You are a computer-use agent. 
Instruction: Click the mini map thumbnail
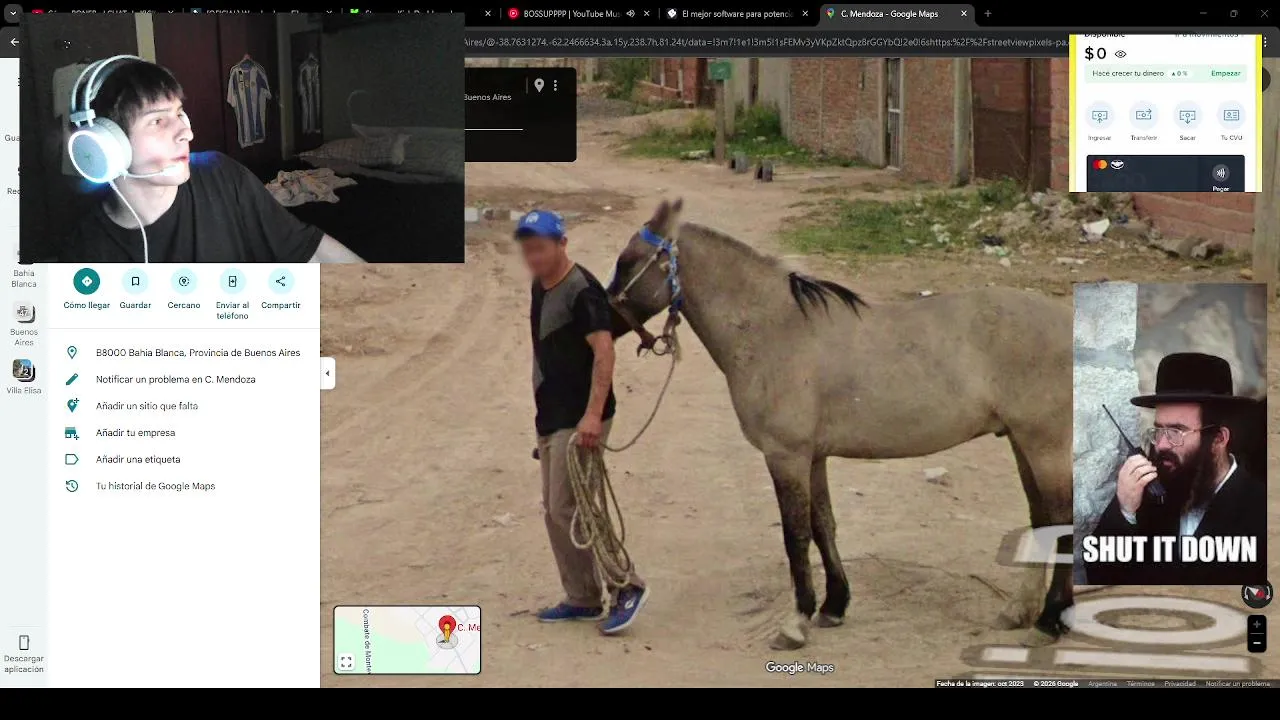point(407,640)
